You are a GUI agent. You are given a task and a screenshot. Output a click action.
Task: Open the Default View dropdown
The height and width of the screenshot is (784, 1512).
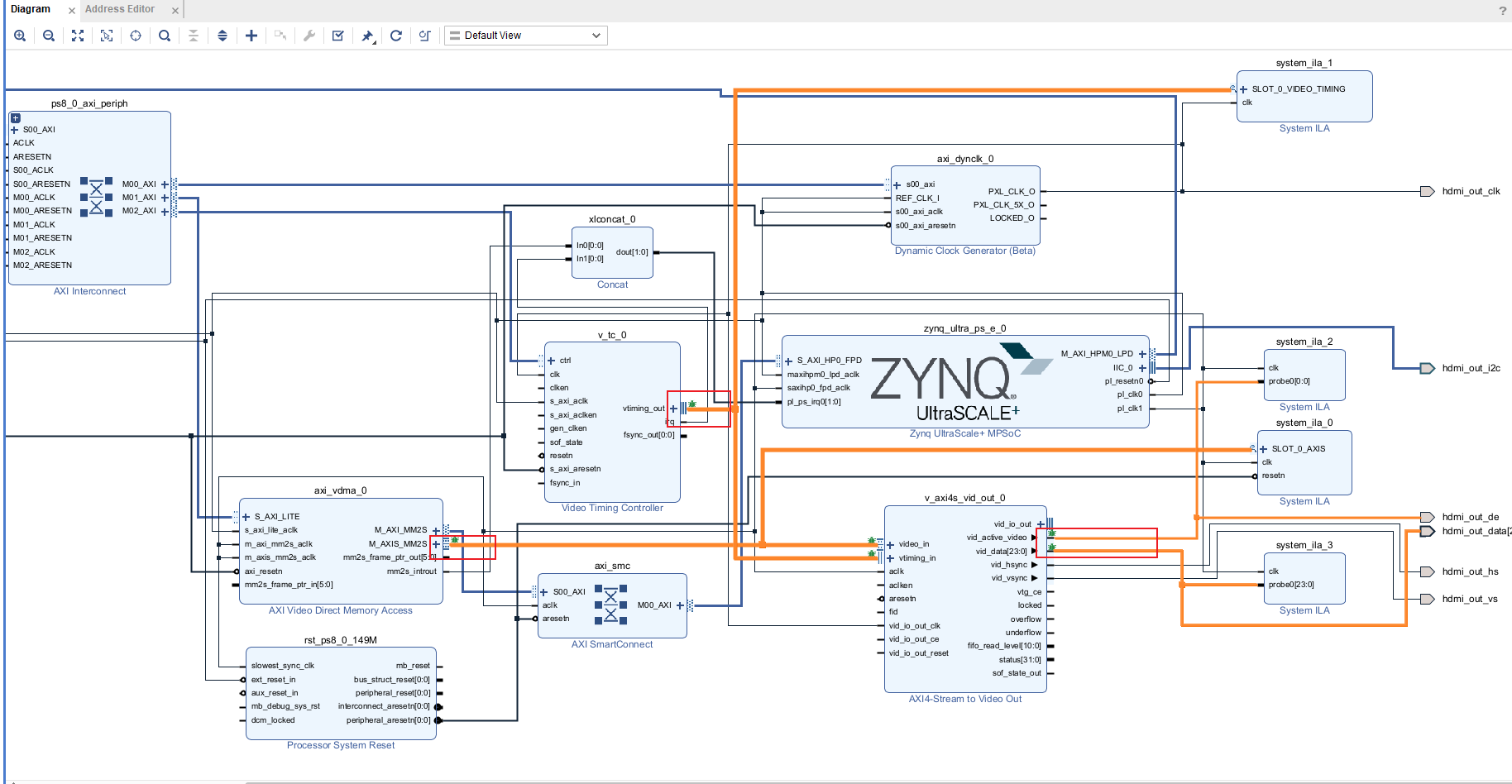point(526,36)
